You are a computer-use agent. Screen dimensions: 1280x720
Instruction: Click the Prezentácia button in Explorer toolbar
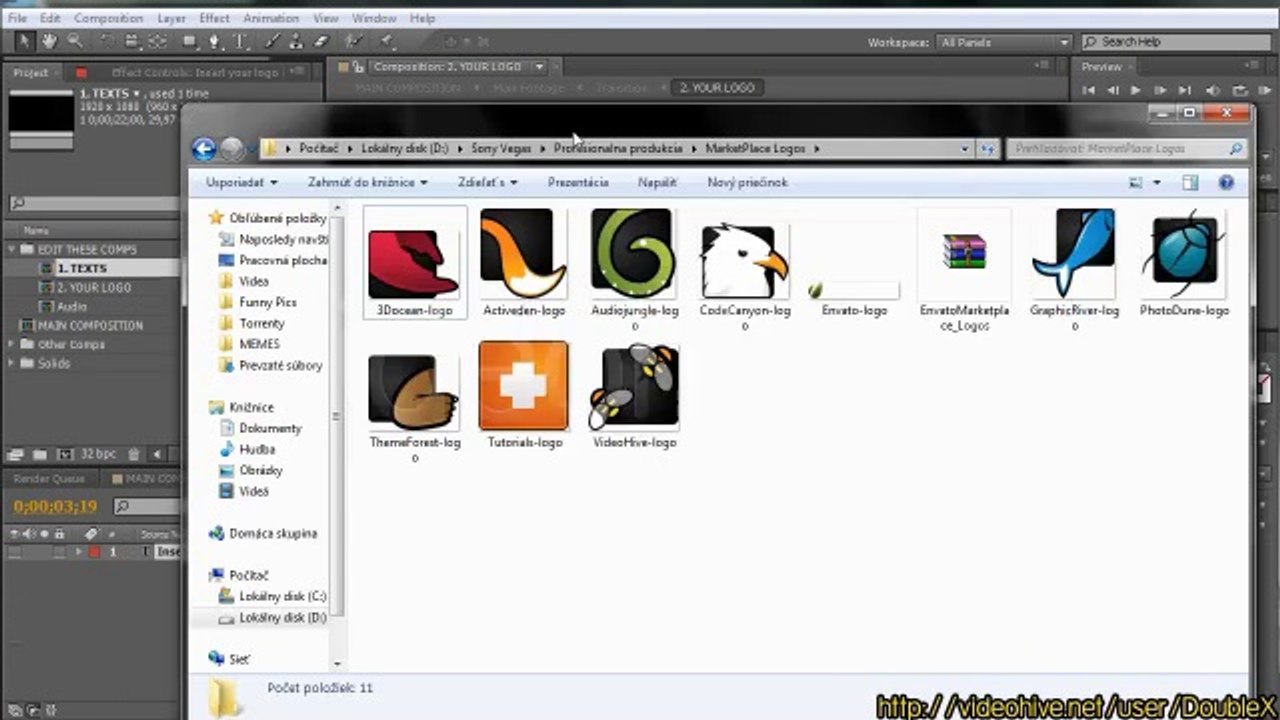578,182
